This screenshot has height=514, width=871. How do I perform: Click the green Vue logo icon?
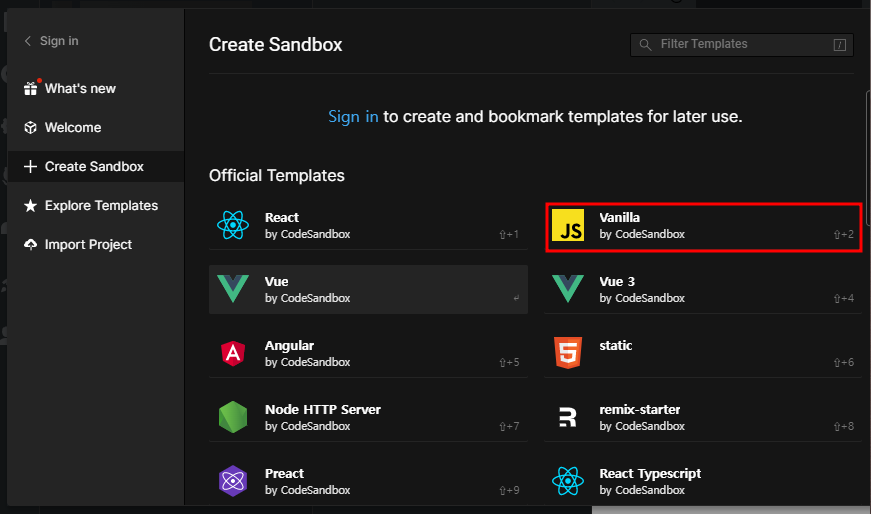[x=233, y=289]
